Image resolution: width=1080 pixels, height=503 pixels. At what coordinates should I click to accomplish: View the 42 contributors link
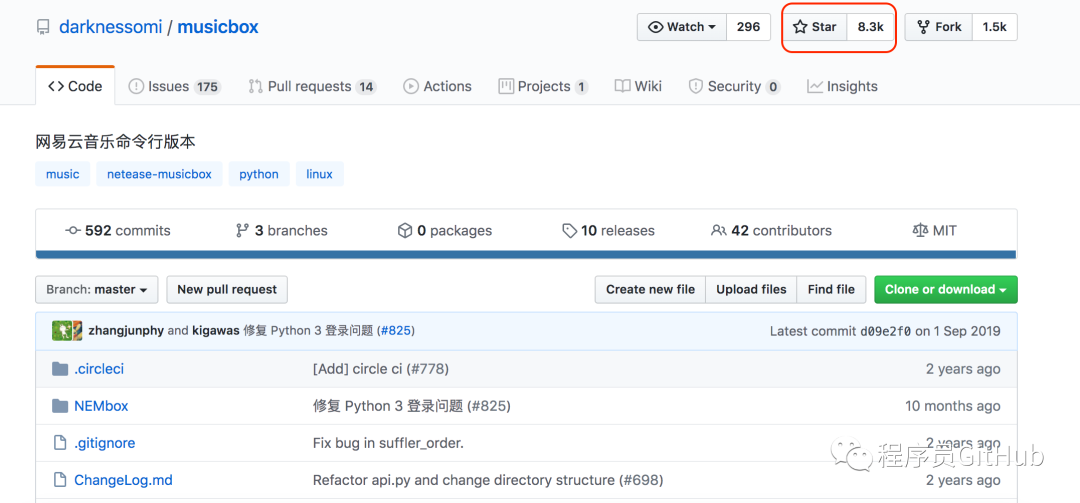click(771, 231)
